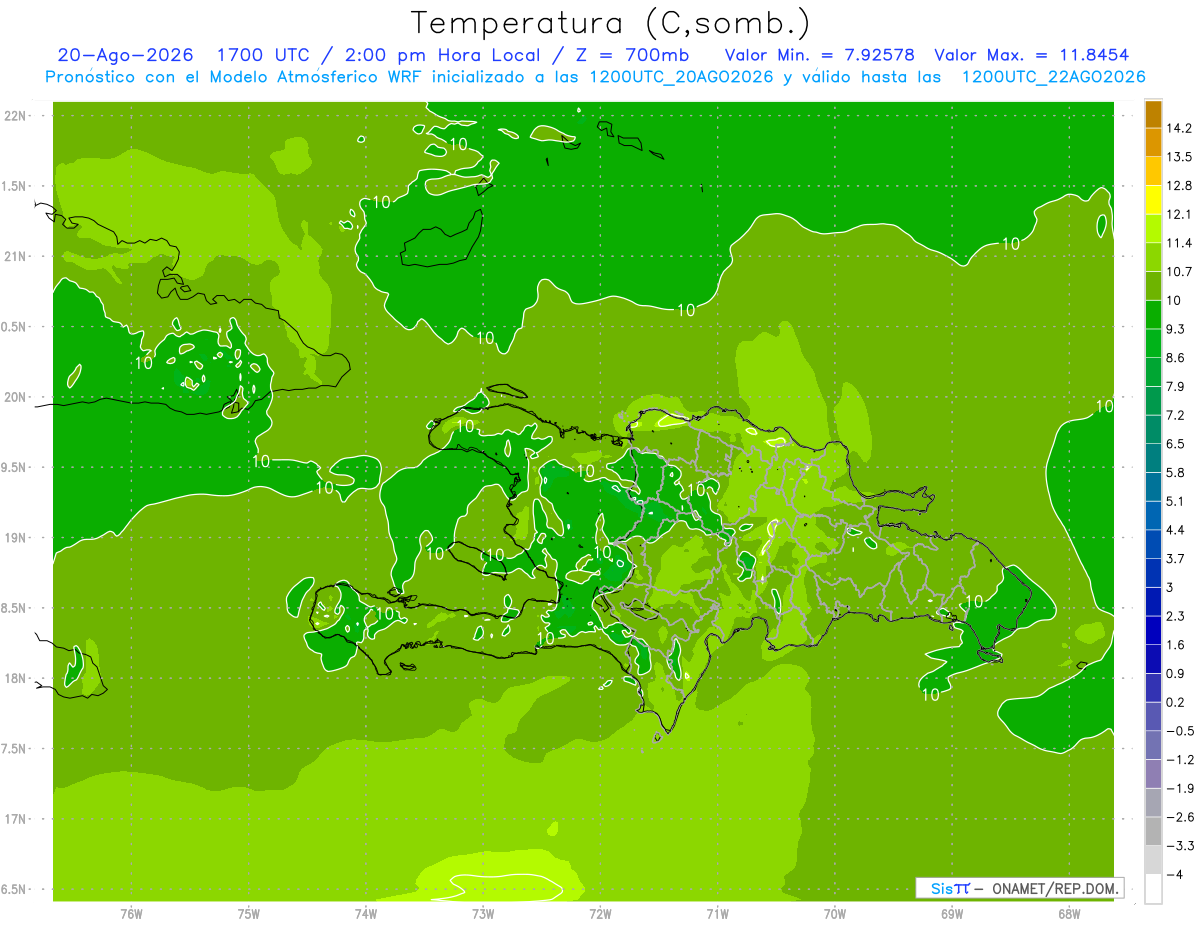Click the "17N" latitude axis label

(16, 819)
